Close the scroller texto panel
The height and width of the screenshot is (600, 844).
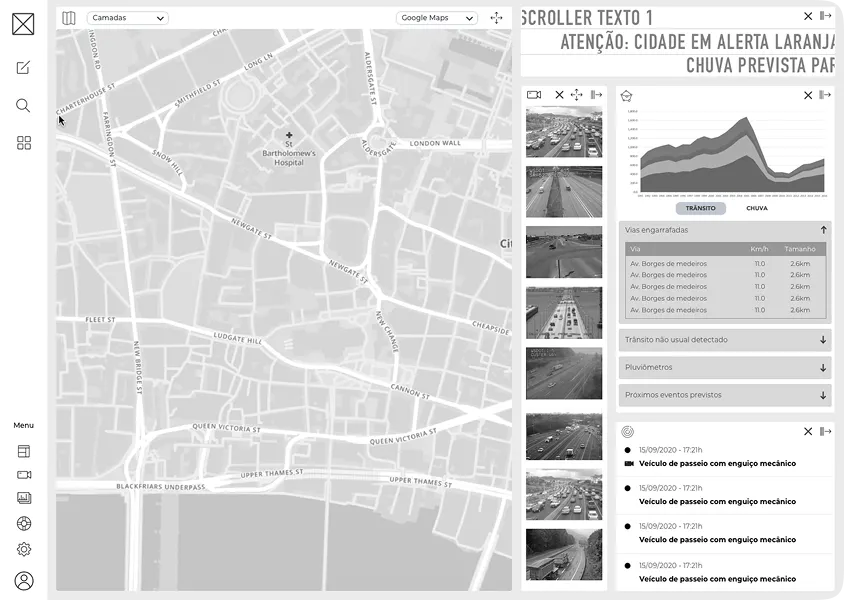(808, 16)
